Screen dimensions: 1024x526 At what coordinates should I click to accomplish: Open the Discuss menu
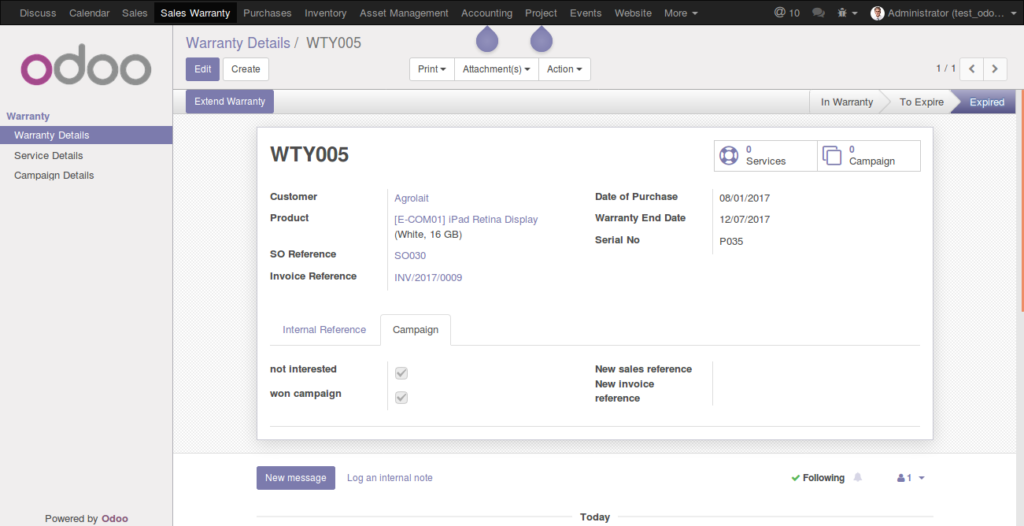point(38,12)
